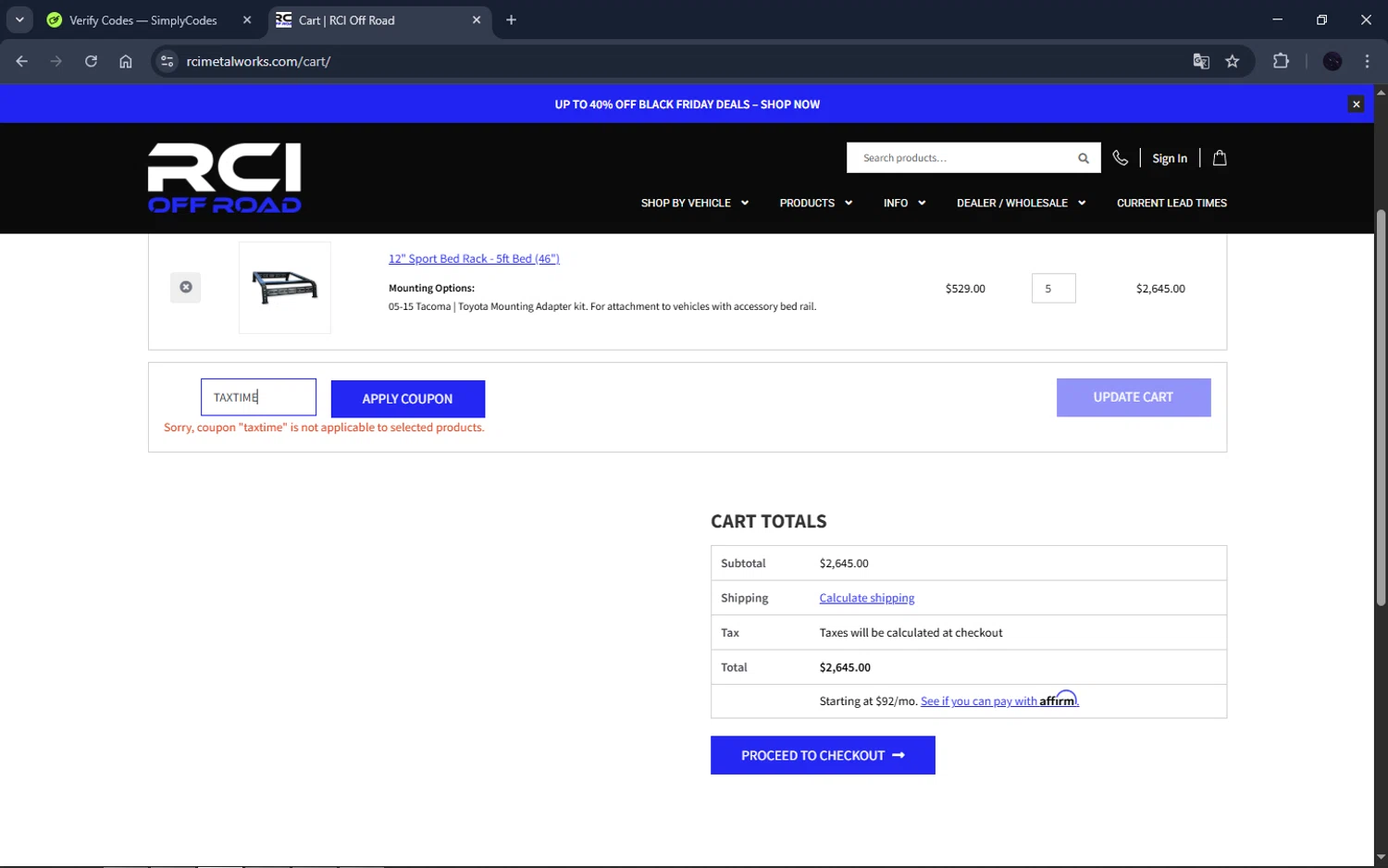Click Proceed to Checkout button
The width and height of the screenshot is (1388, 868).
(823, 755)
